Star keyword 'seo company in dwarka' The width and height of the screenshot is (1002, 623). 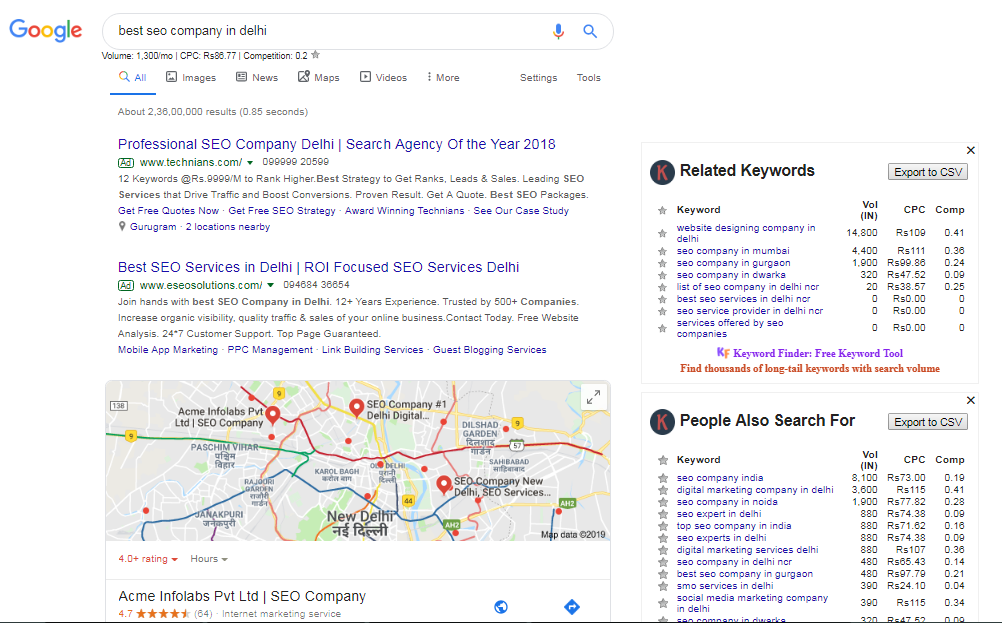point(663,275)
